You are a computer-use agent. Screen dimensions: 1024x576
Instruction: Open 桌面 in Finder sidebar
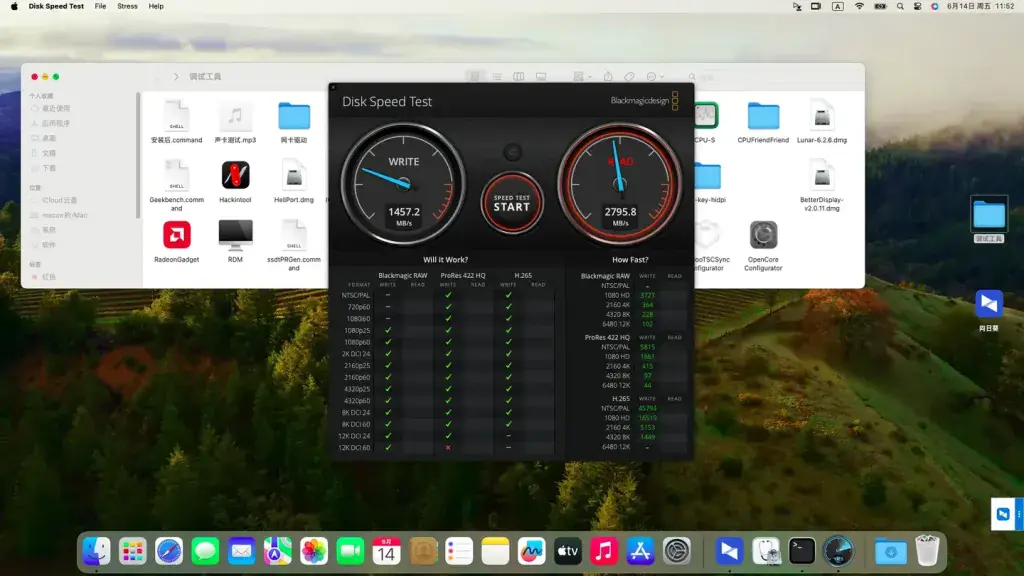49,138
